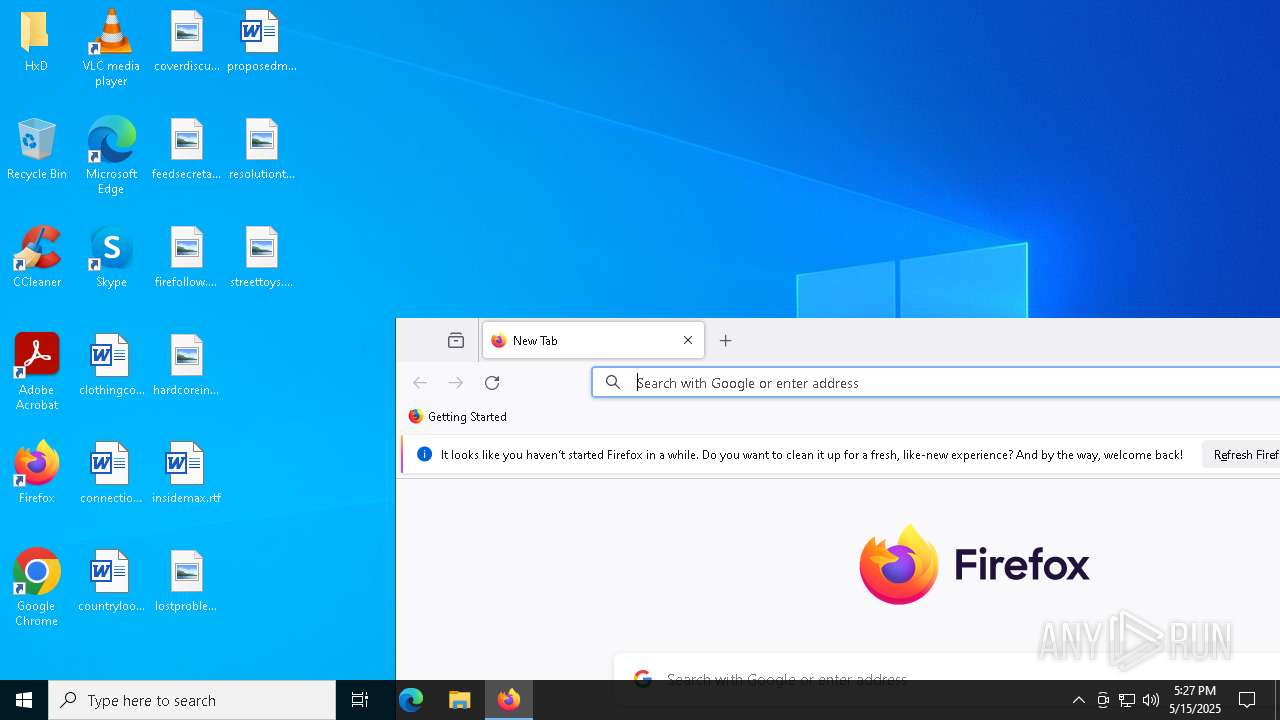Select the clothingco... Word document
Viewport: 1280px width, 720px height.
pos(111,366)
